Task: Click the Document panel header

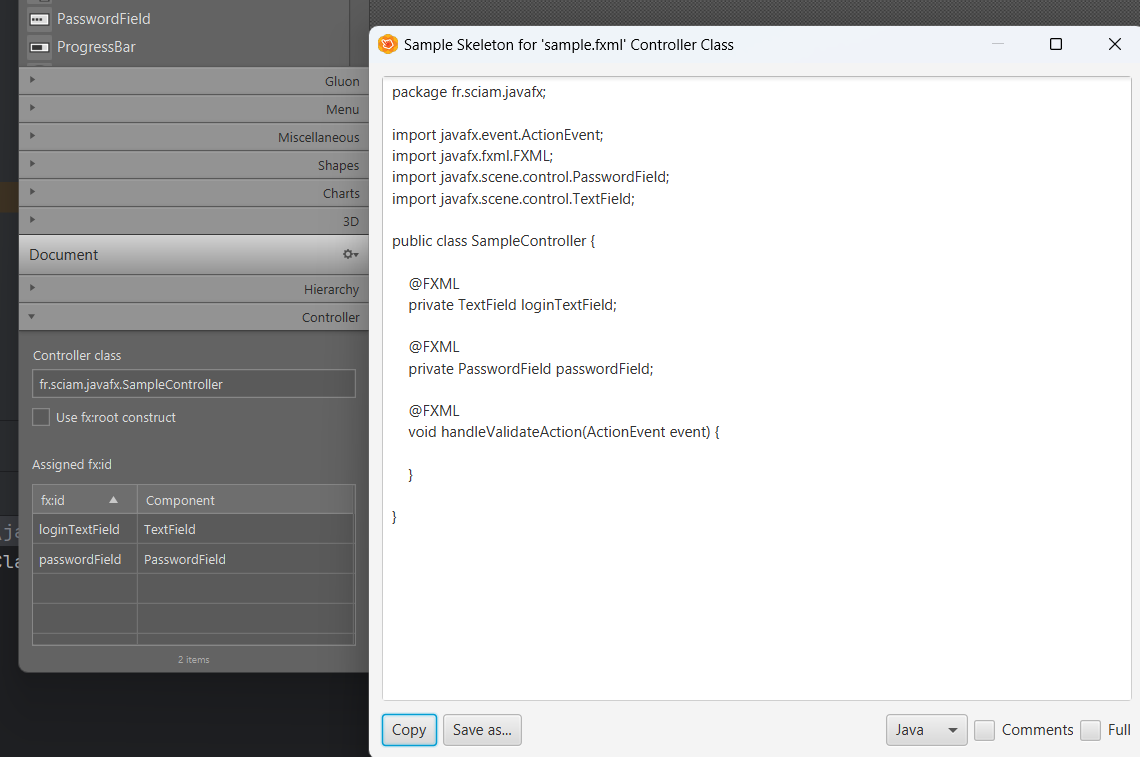Action: (194, 255)
